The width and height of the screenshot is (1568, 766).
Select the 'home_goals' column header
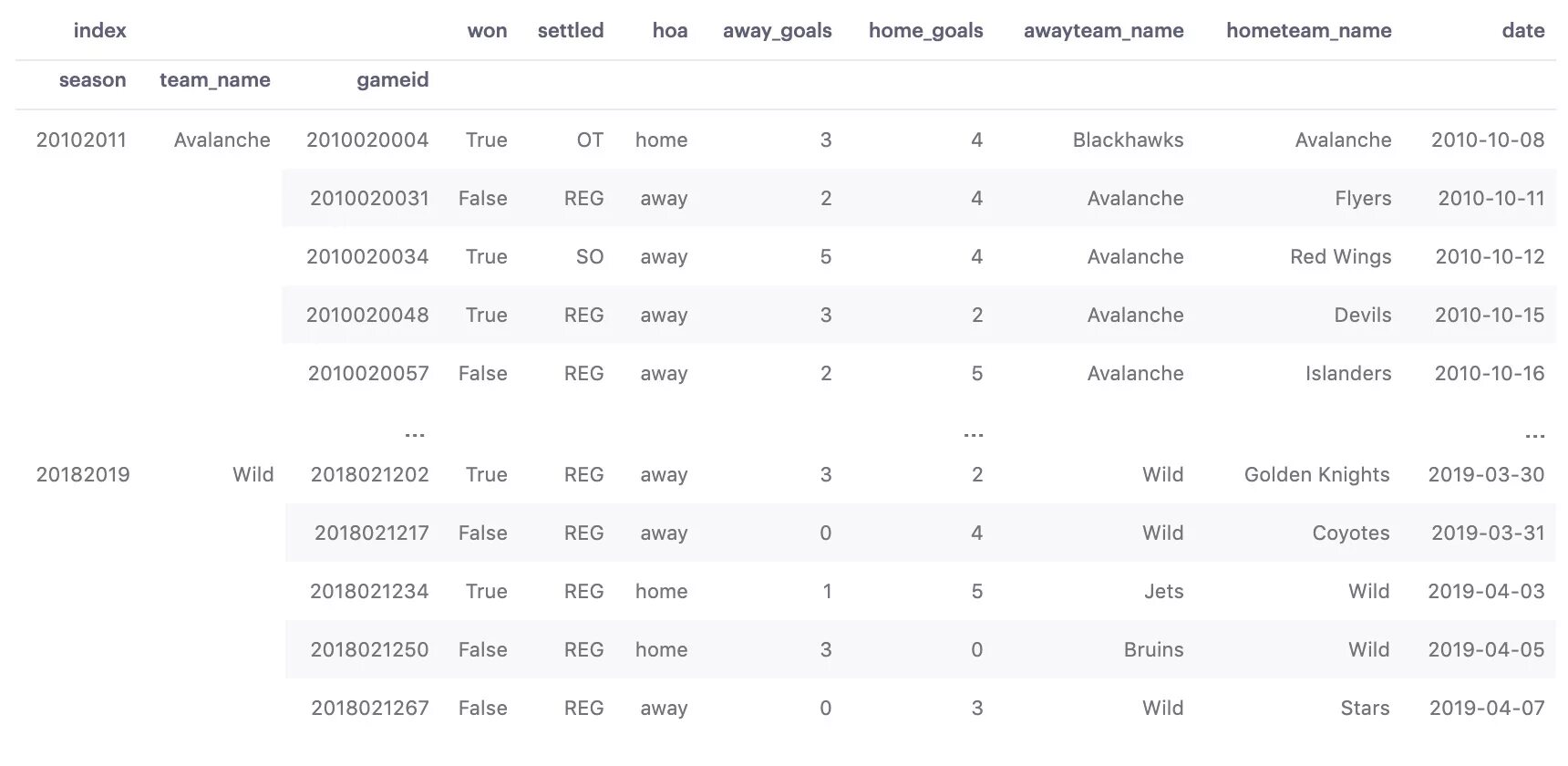click(925, 31)
